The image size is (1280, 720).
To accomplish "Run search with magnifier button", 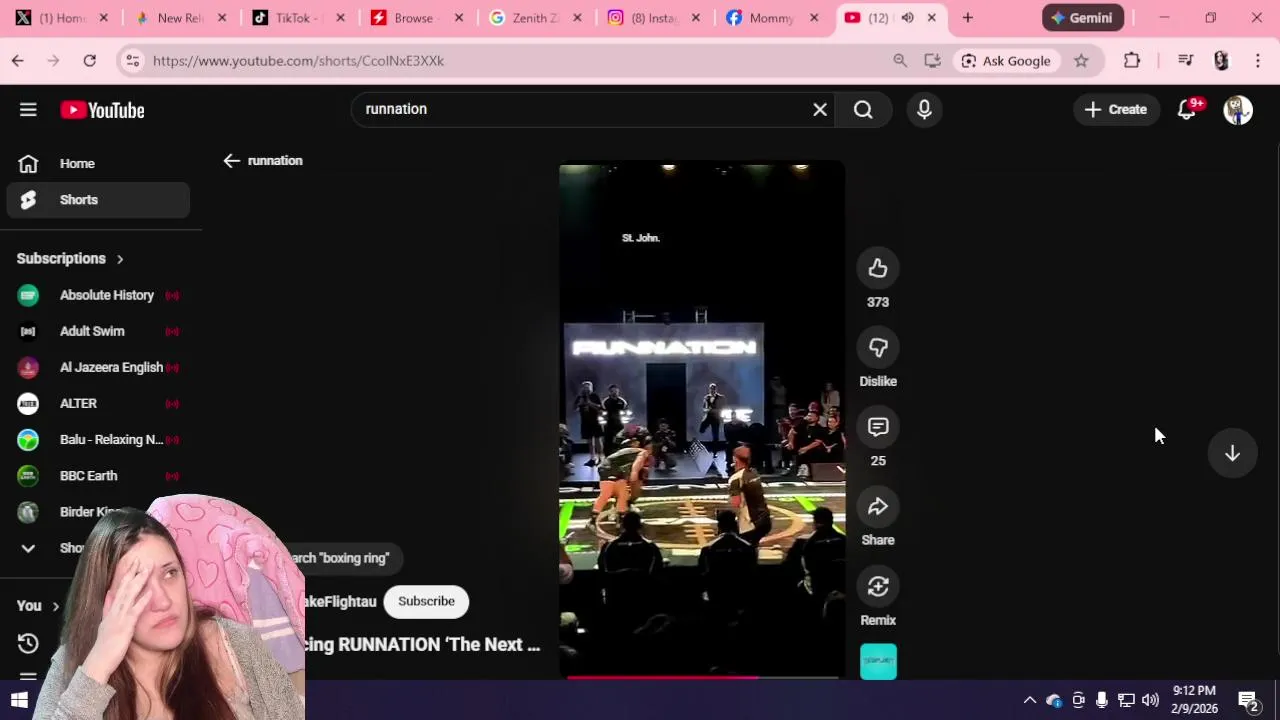I will click(x=863, y=109).
